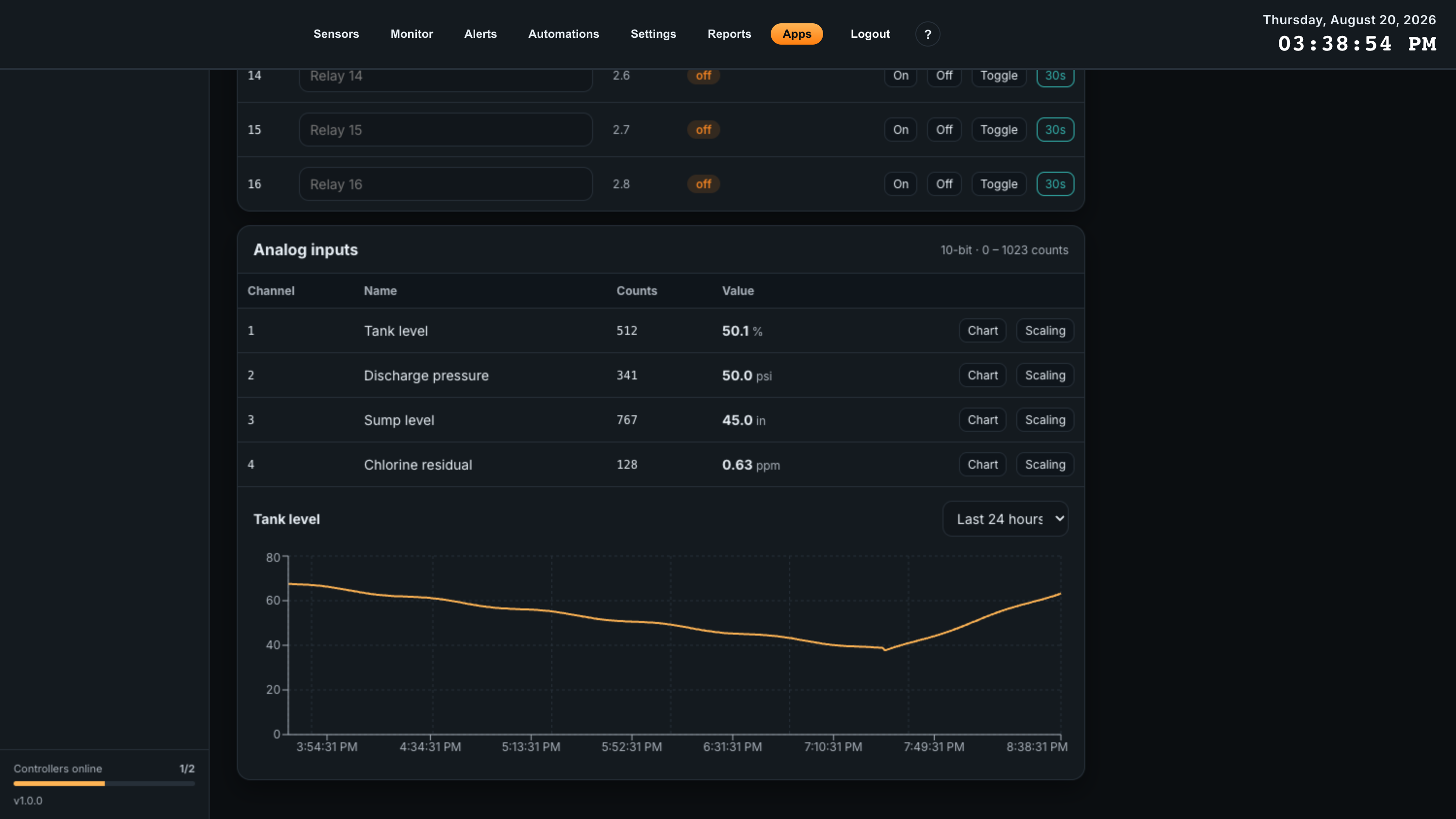This screenshot has height=819, width=1456.
Task: Pulse Relay 16 for 30s
Action: (1055, 184)
